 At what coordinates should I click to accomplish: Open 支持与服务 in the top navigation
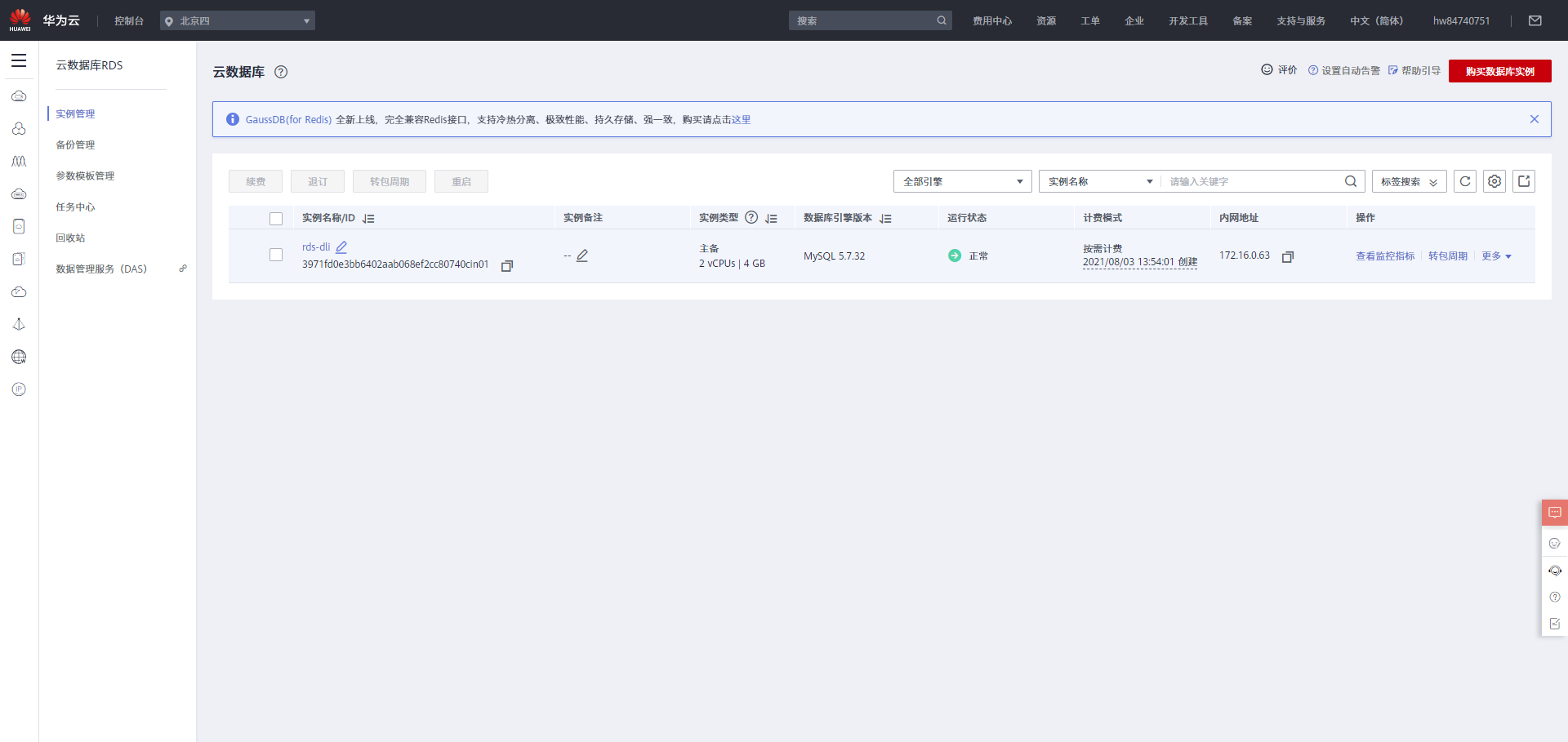click(x=1301, y=21)
